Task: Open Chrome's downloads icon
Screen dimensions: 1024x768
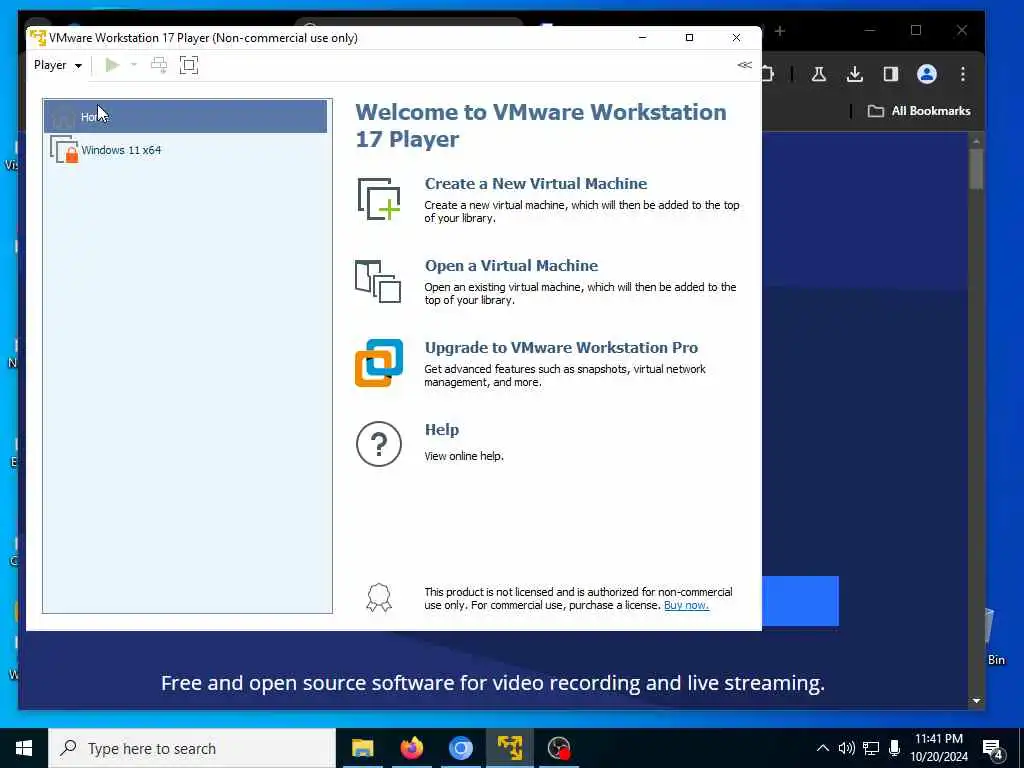Action: coord(854,74)
